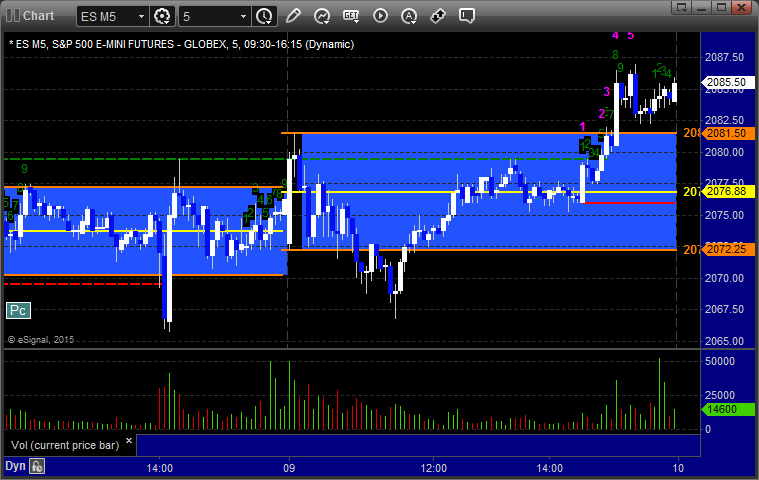759x480 pixels.
Task: Click the chart title ES M5 description text
Action: pos(182,45)
